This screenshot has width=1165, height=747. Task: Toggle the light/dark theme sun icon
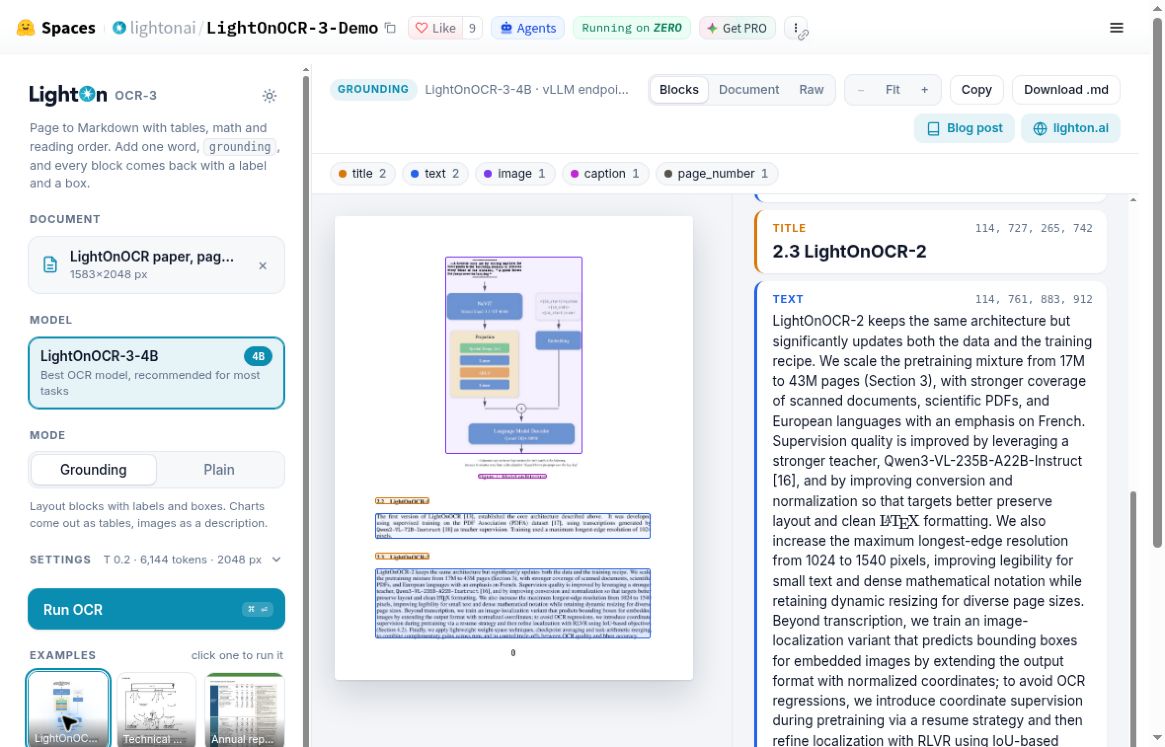[x=270, y=96]
